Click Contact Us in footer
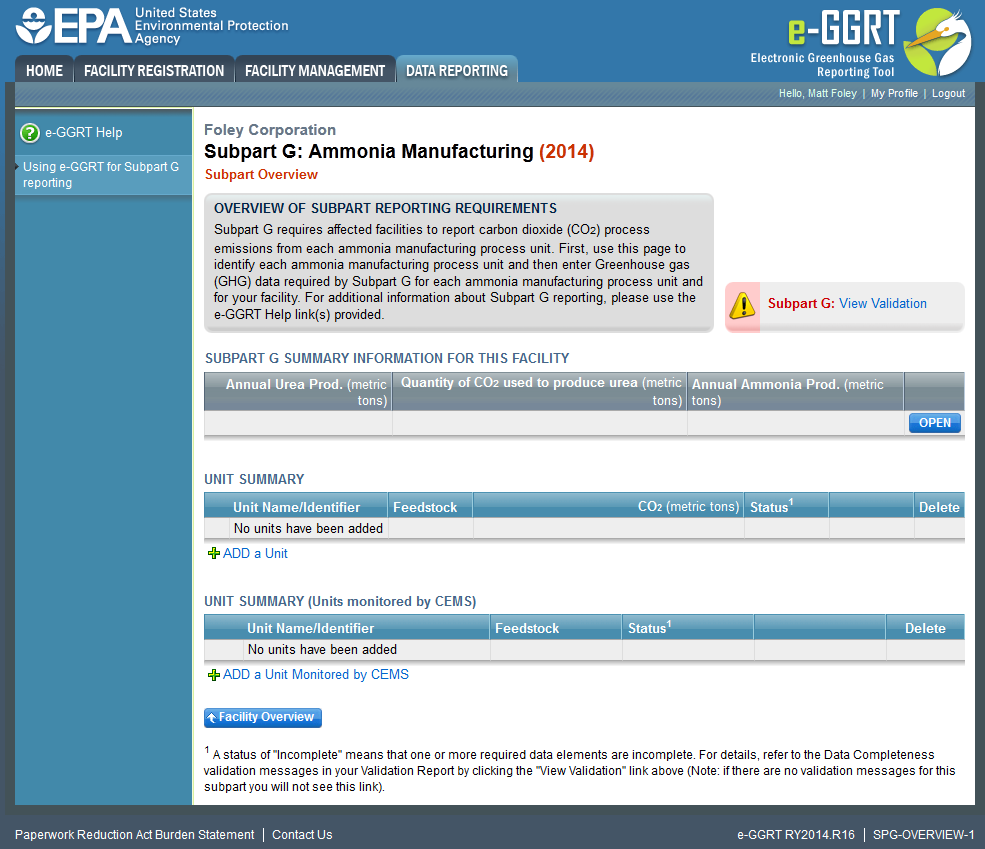The width and height of the screenshot is (985, 849). 302,835
